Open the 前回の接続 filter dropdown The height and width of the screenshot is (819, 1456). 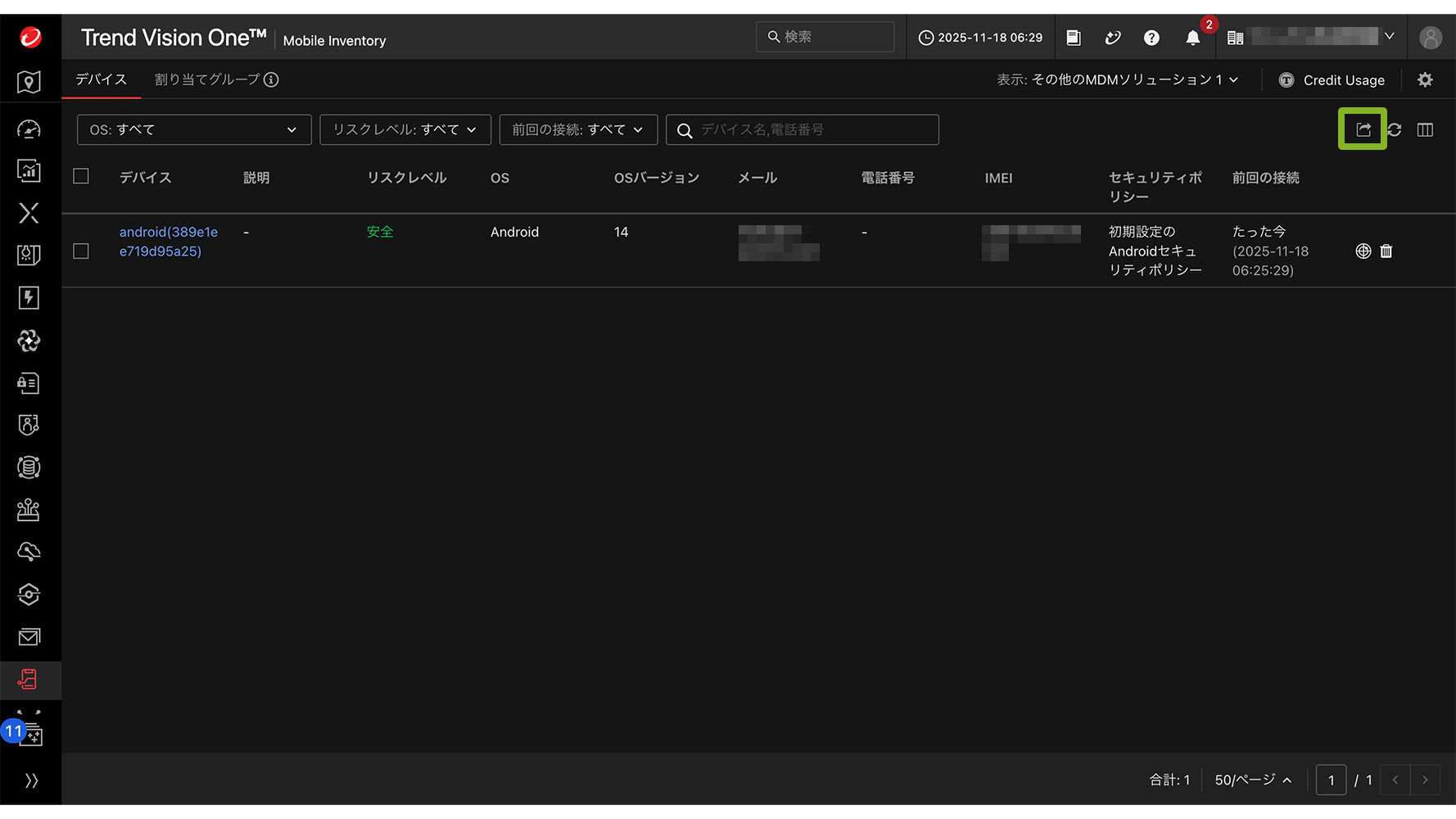[x=578, y=129]
